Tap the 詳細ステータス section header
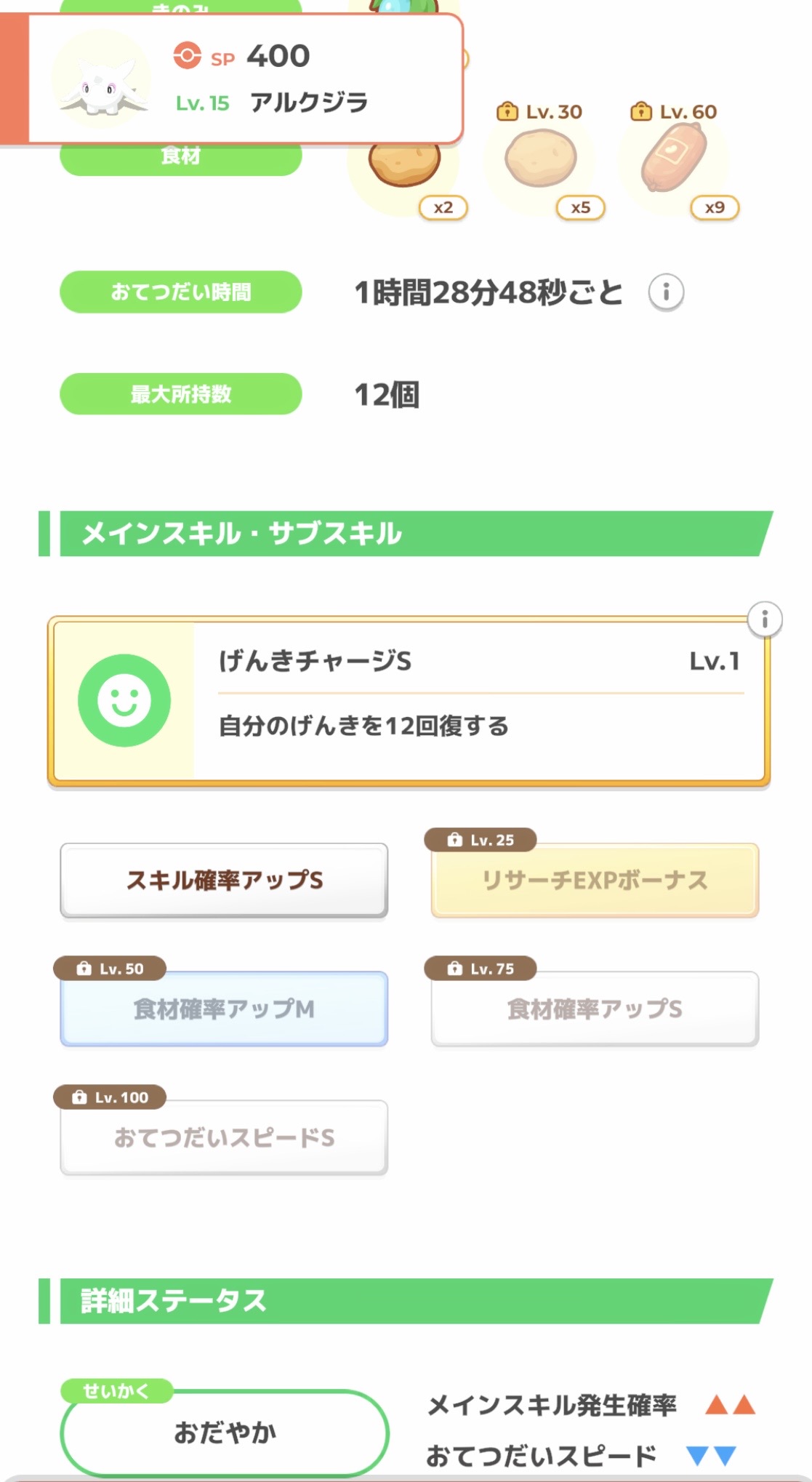This screenshot has height=1482, width=812. (407, 1301)
